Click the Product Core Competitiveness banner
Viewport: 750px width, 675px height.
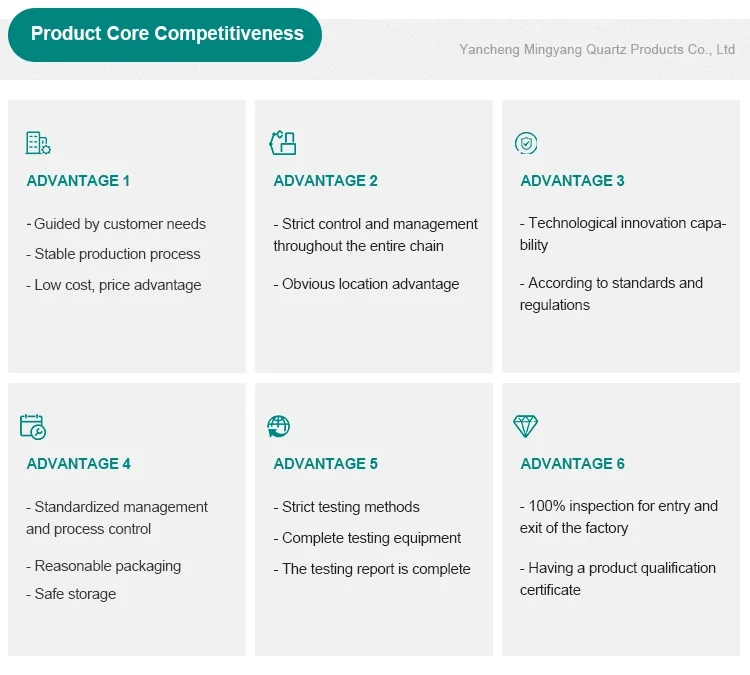[x=165, y=34]
